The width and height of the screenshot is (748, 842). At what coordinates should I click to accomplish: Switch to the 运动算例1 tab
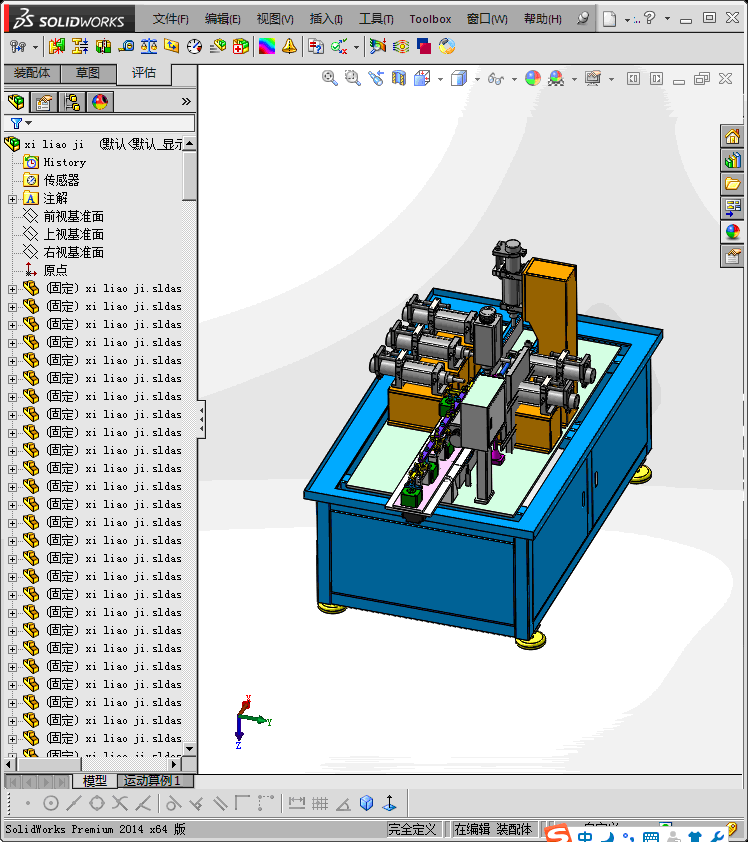(x=154, y=780)
